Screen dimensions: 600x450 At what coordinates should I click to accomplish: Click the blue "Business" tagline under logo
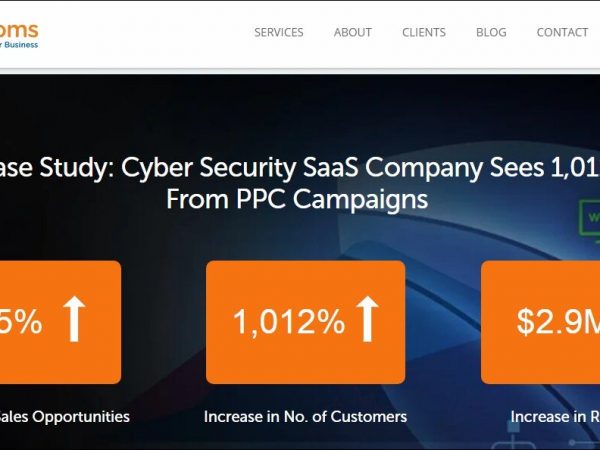pyautogui.click(x=18, y=45)
